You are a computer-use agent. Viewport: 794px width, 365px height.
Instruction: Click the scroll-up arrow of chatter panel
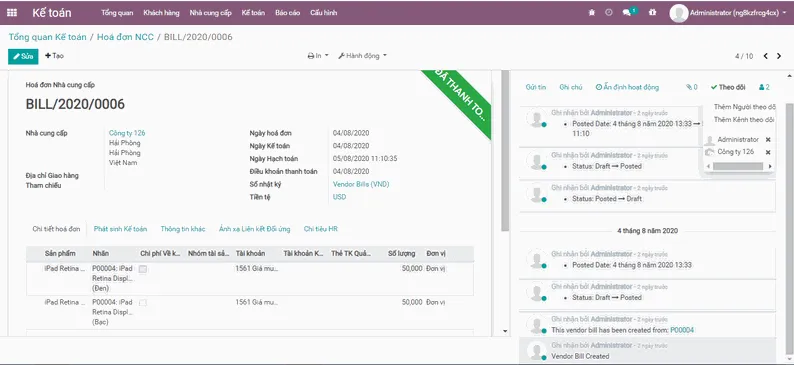pyautogui.click(x=789, y=76)
